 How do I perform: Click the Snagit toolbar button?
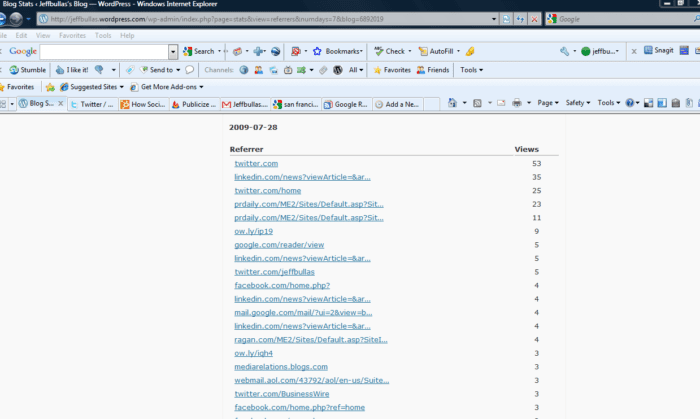coord(658,50)
